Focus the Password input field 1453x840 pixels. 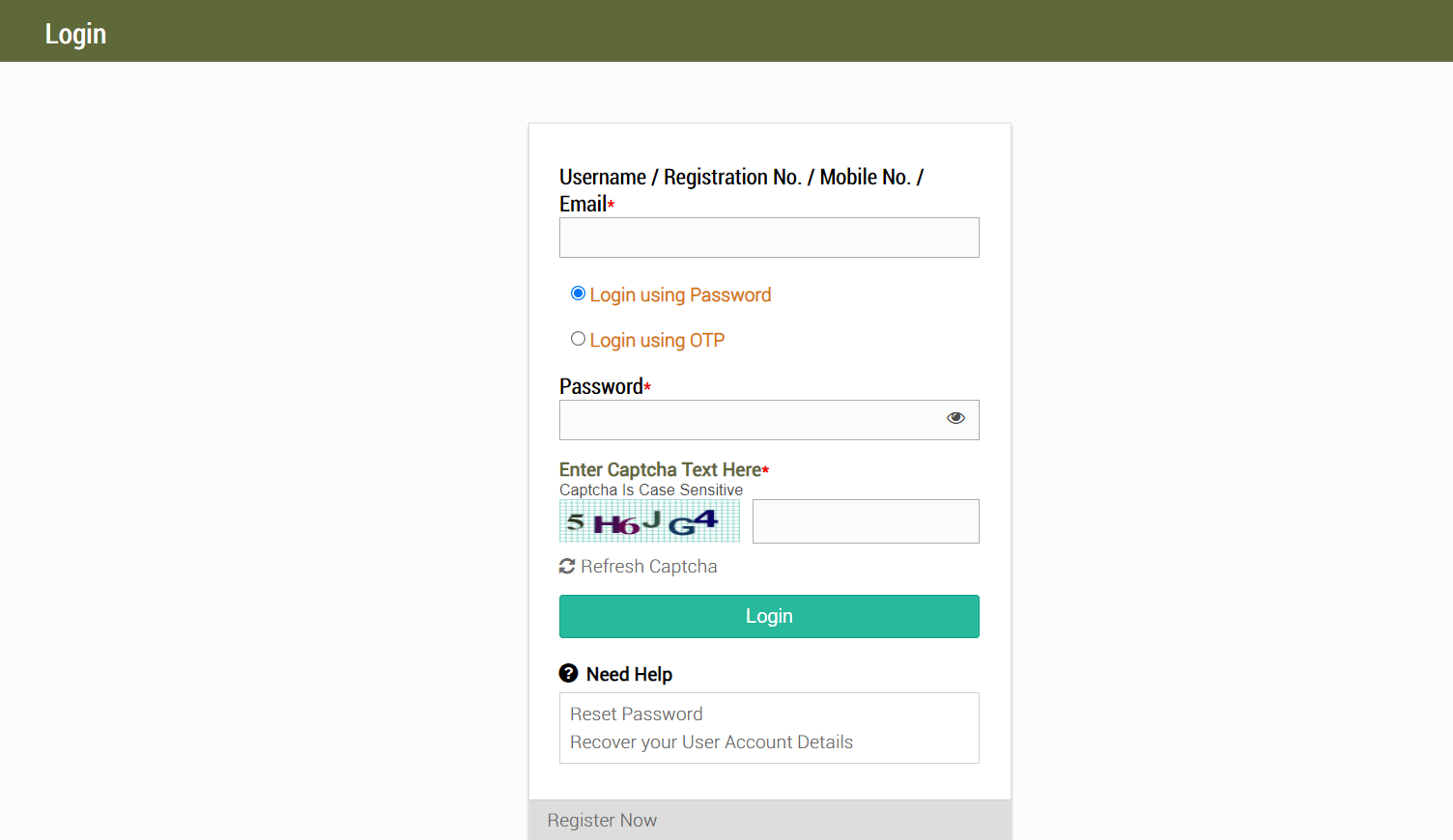[x=749, y=420]
